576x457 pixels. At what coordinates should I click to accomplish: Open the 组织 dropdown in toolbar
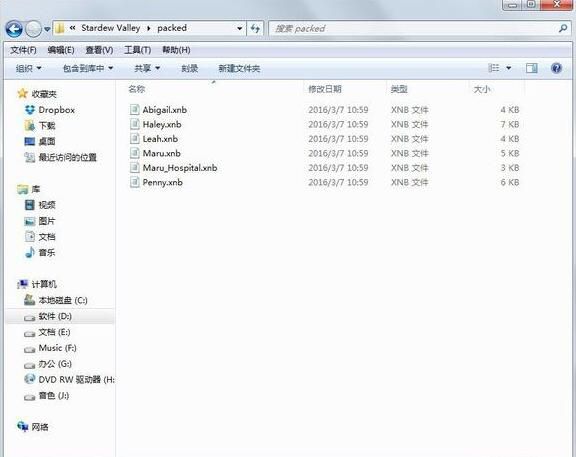tap(29, 68)
